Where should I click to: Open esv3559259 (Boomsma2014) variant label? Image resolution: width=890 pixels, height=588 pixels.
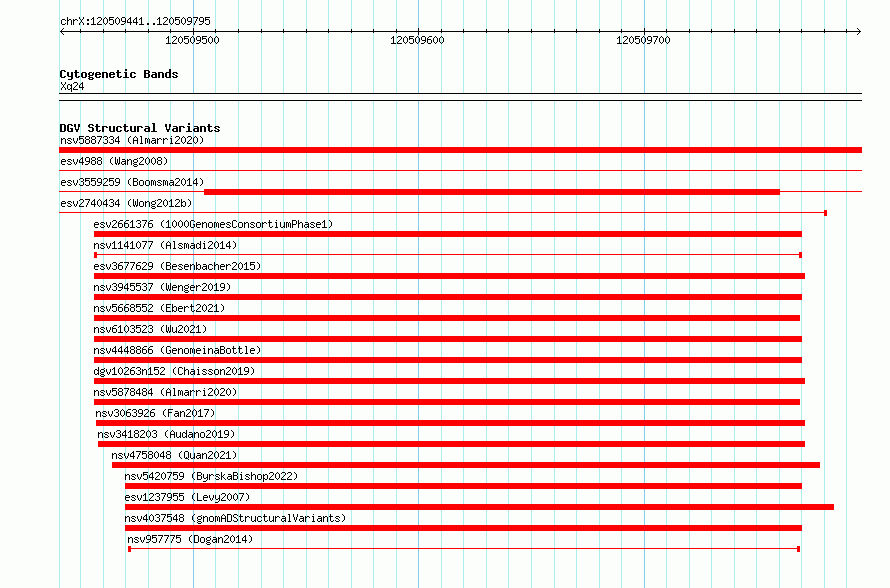(x=132, y=182)
